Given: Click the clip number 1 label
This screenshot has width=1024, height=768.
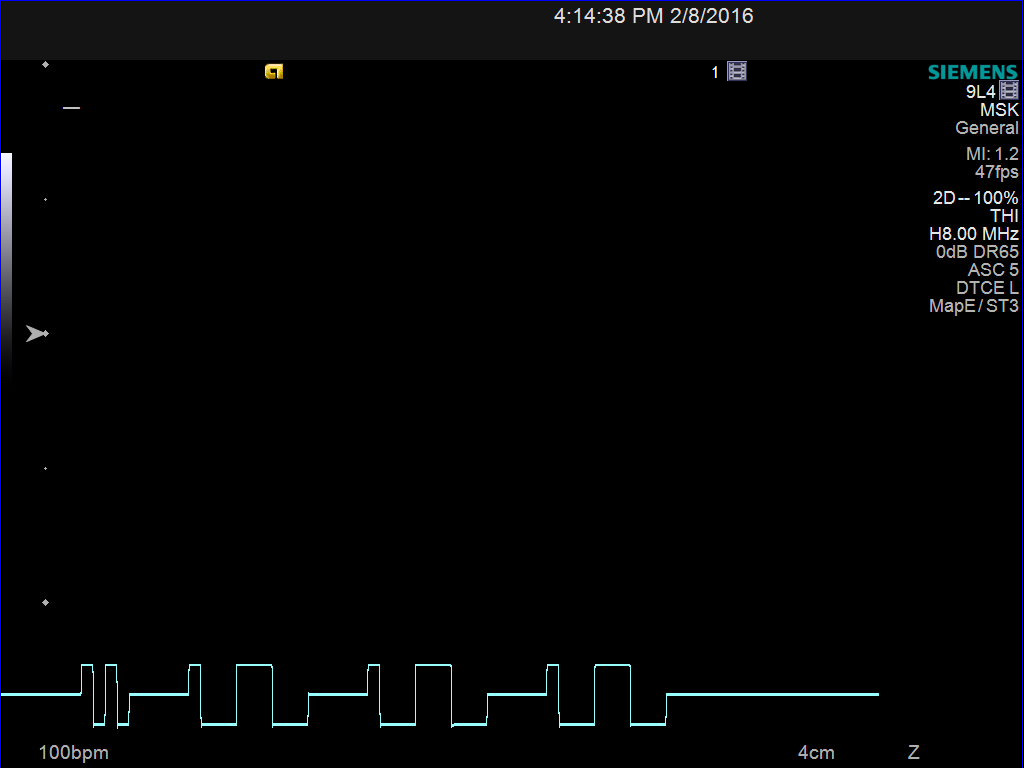Looking at the screenshot, I should 715,72.
